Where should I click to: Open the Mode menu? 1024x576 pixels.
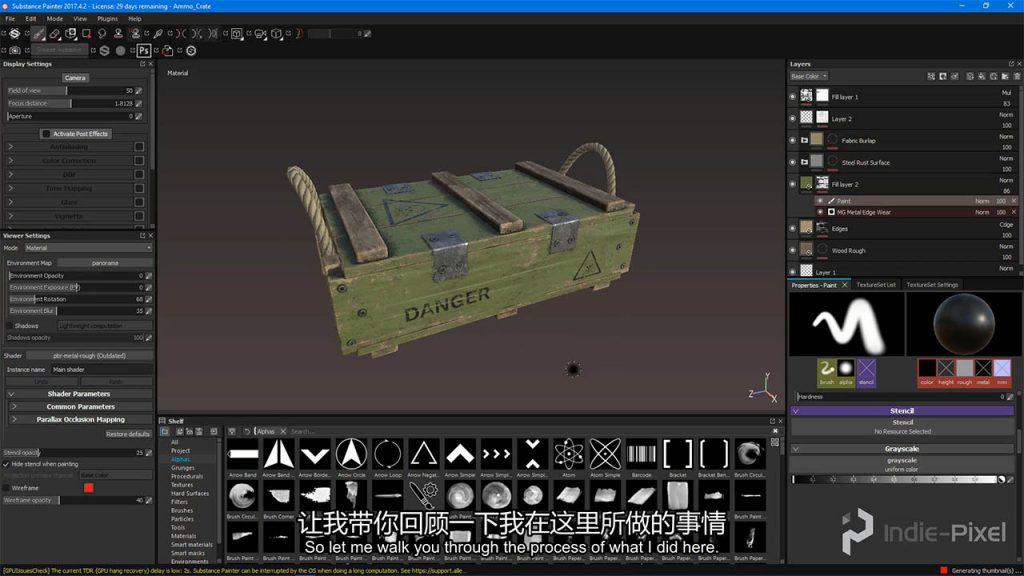click(55, 19)
